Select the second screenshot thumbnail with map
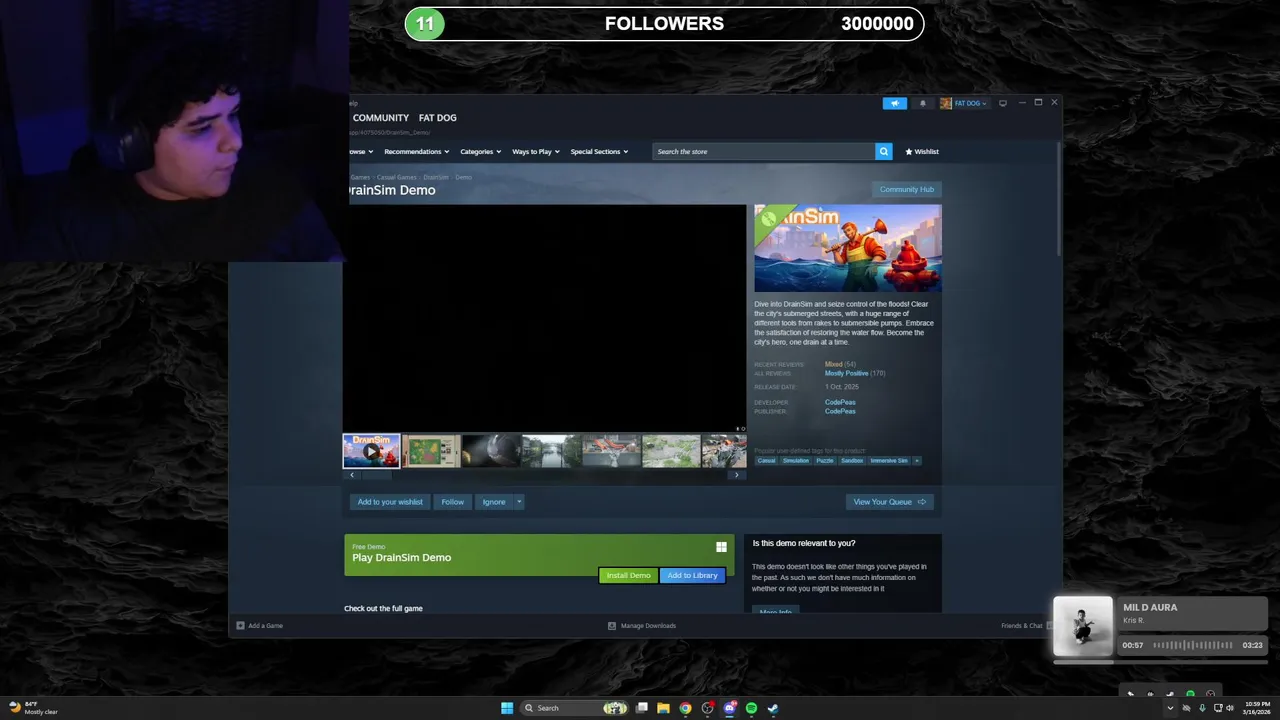Image resolution: width=1280 pixels, height=720 pixels. pos(431,451)
